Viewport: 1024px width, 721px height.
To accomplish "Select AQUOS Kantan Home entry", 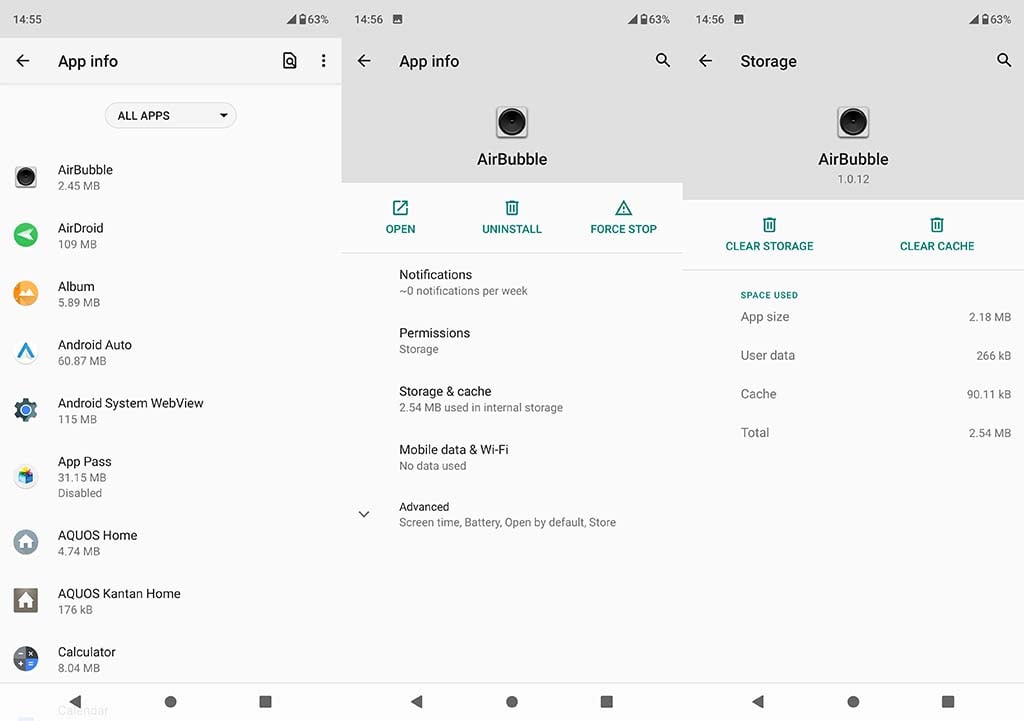I will click(x=170, y=600).
